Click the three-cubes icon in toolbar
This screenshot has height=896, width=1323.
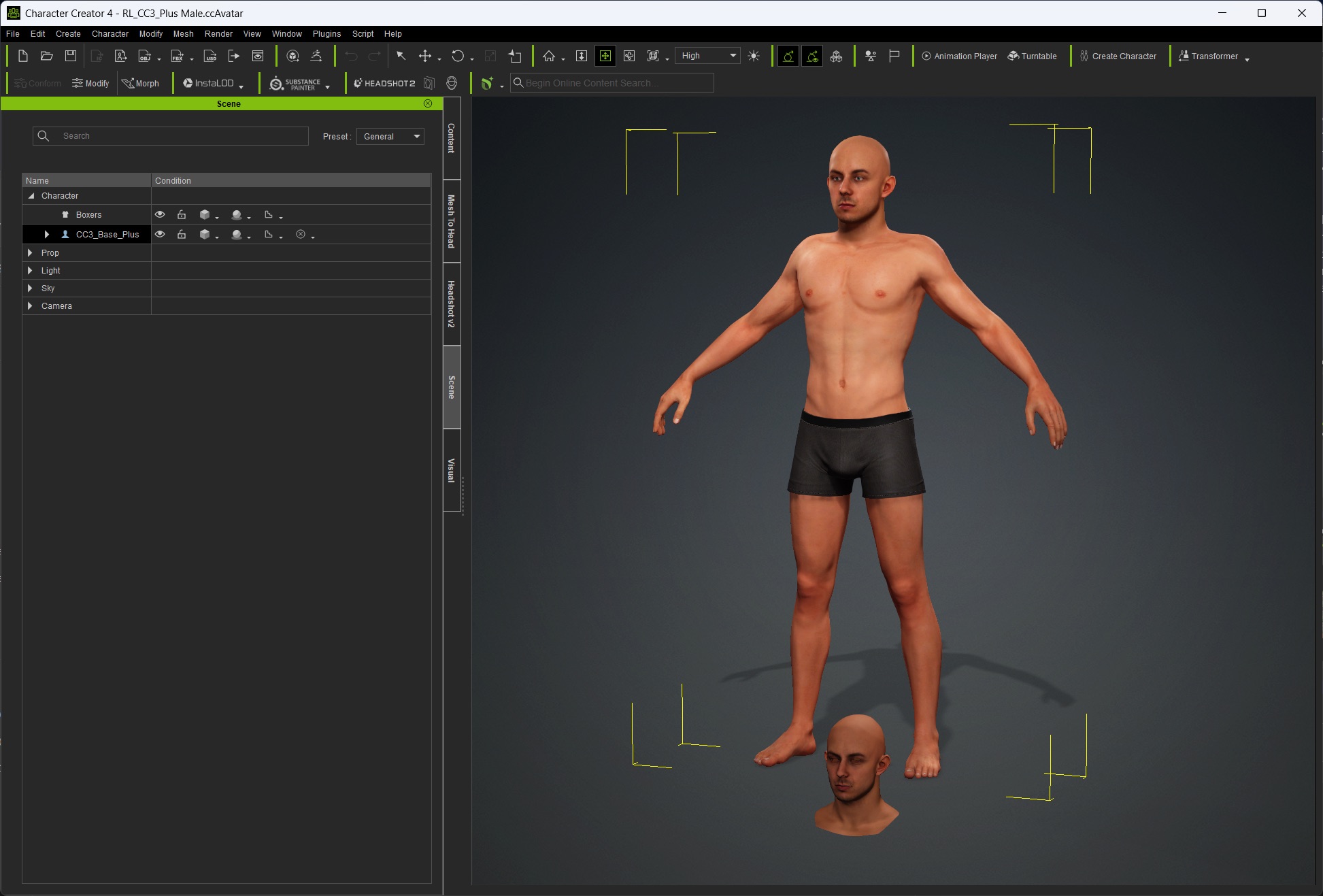837,56
